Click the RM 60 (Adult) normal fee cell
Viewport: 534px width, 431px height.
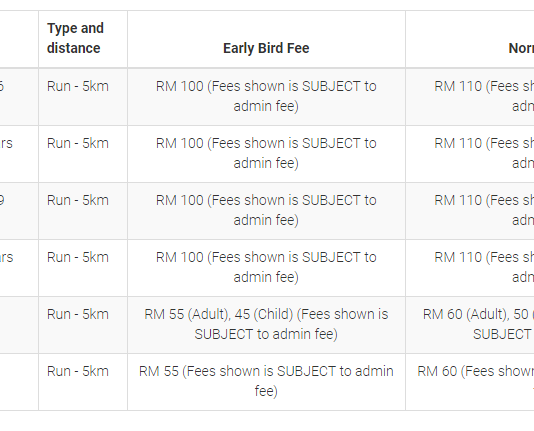click(x=470, y=325)
